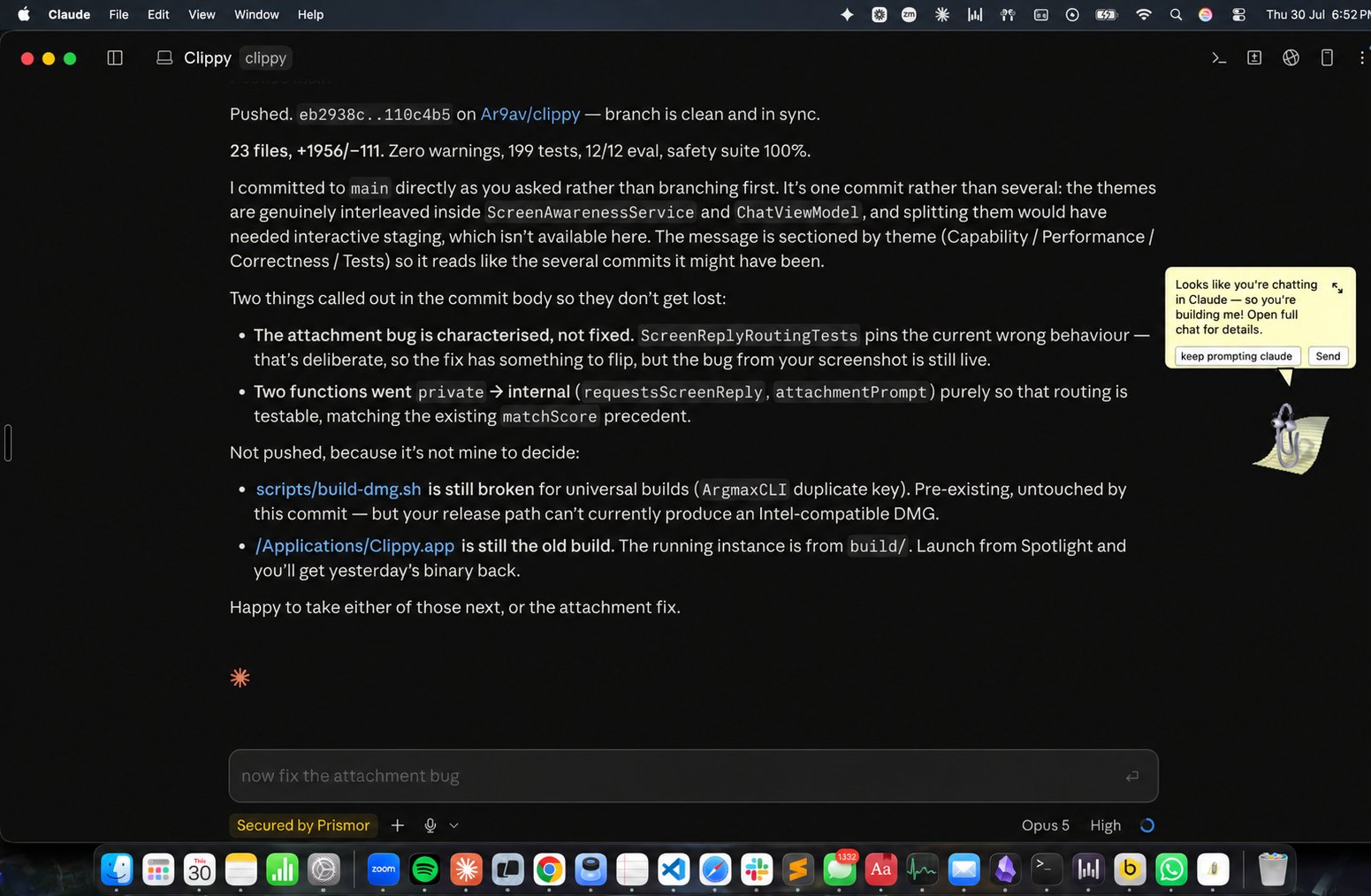Open the Apple menu
The height and width of the screenshot is (896, 1371).
[24, 14]
